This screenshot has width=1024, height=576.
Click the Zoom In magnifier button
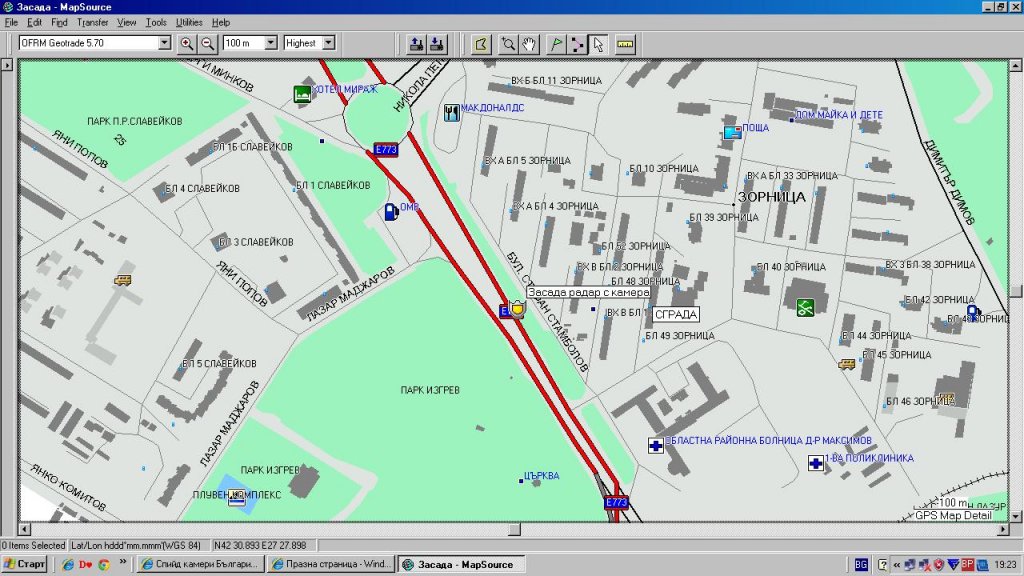click(x=187, y=43)
